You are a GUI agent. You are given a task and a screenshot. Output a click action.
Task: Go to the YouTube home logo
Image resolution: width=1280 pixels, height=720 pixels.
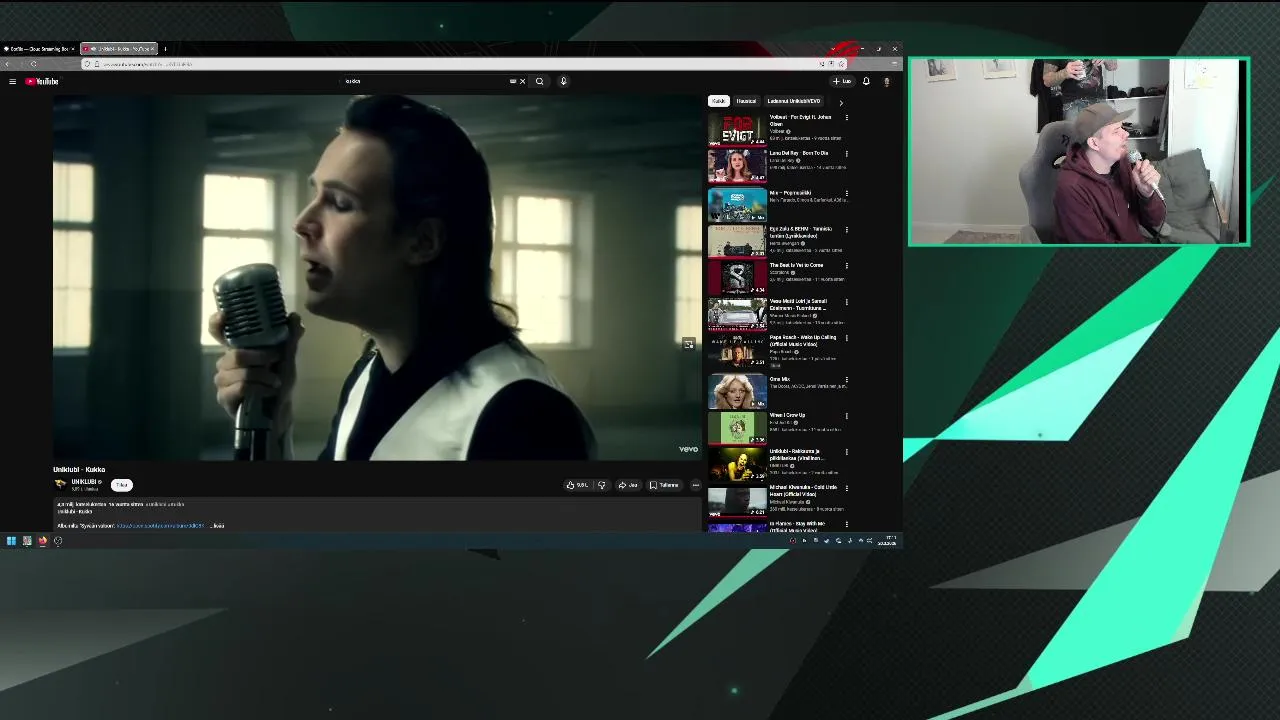(x=42, y=81)
